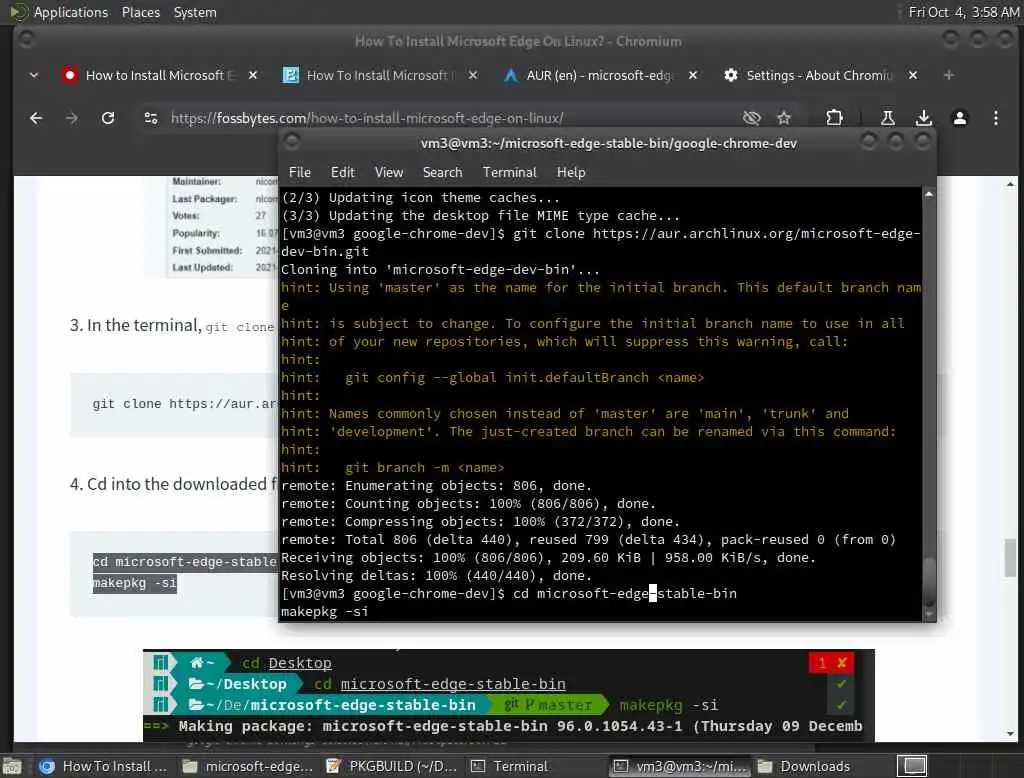Click the workspace switcher in the panel
The image size is (1024, 778).
[x=914, y=766]
